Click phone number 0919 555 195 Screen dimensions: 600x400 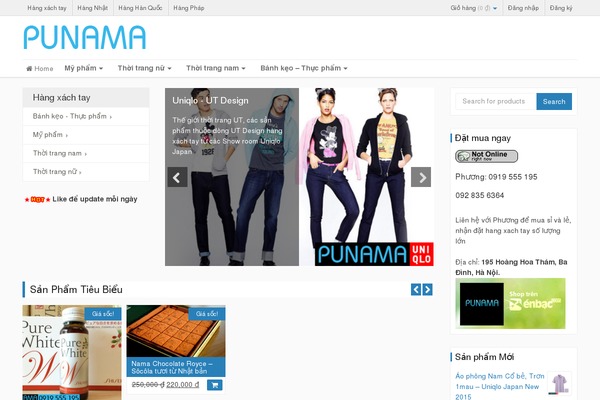513,177
